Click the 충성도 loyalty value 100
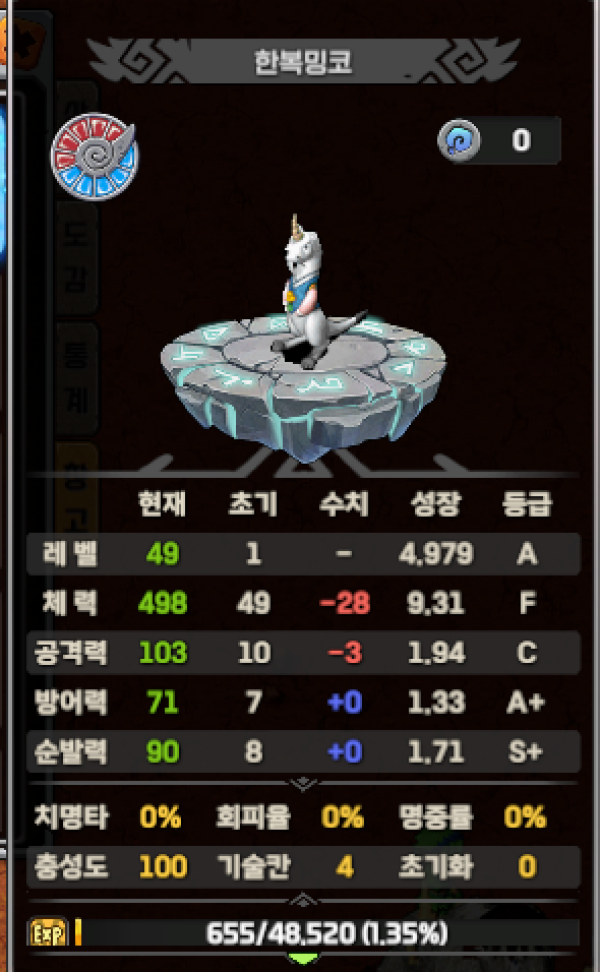This screenshot has width=600, height=972. [x=163, y=867]
